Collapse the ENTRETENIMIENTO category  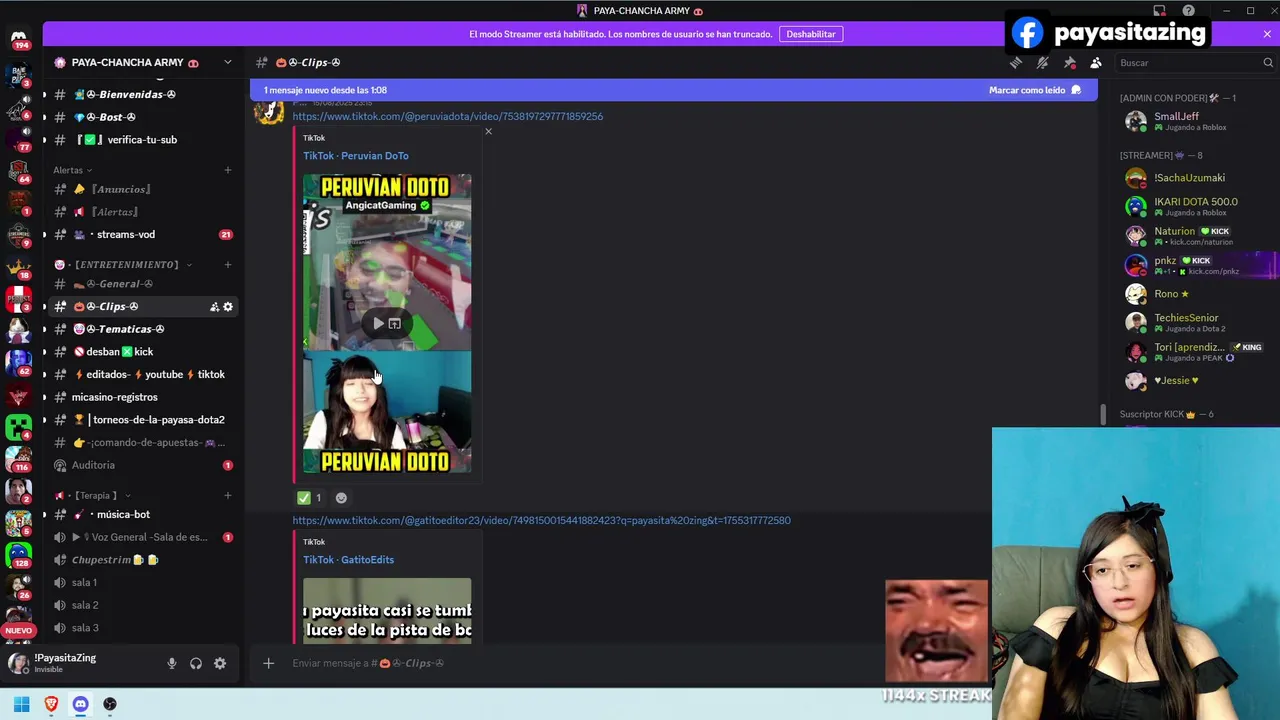pyautogui.click(x=123, y=264)
